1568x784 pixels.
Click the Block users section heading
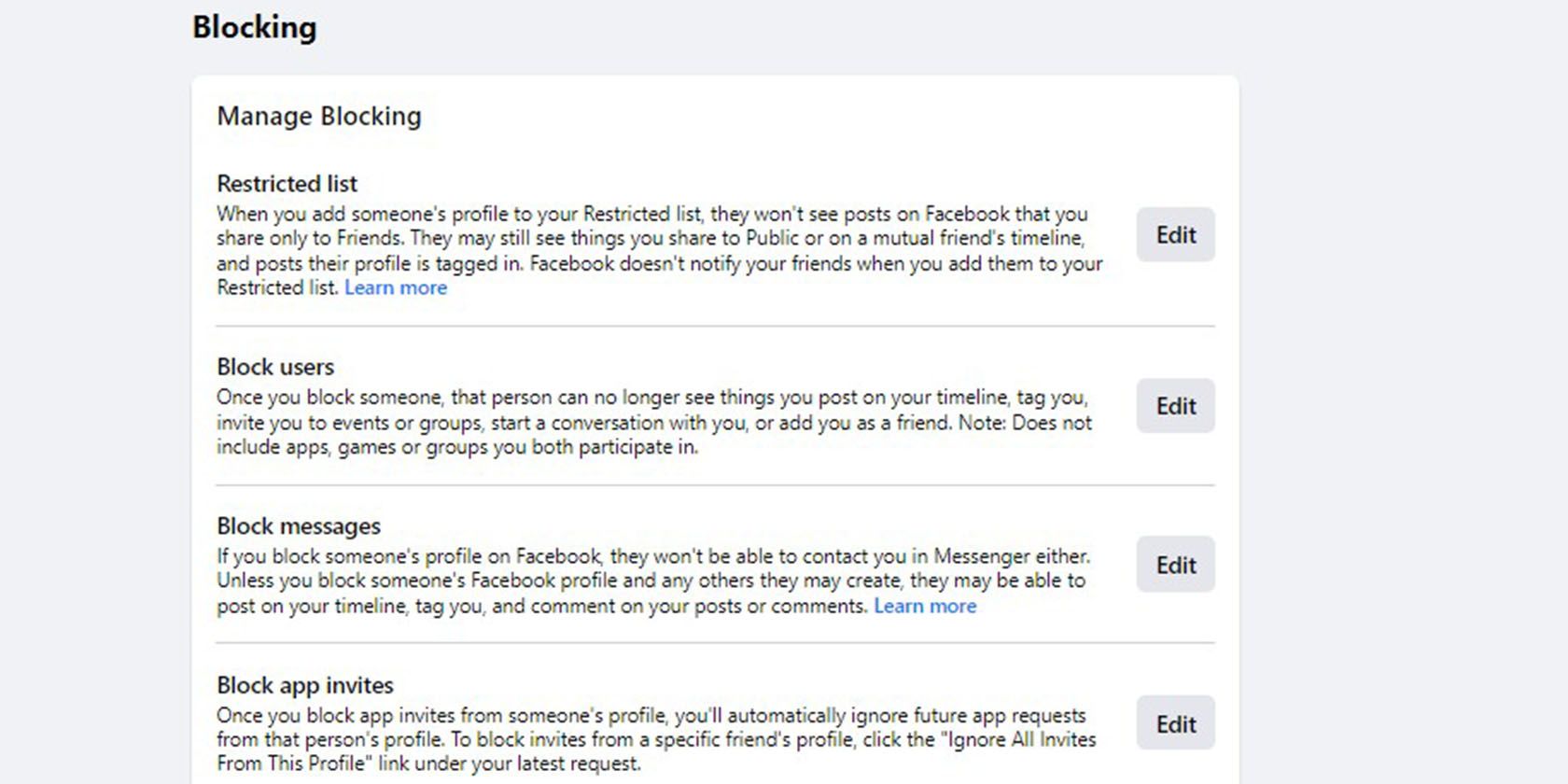pos(275,367)
